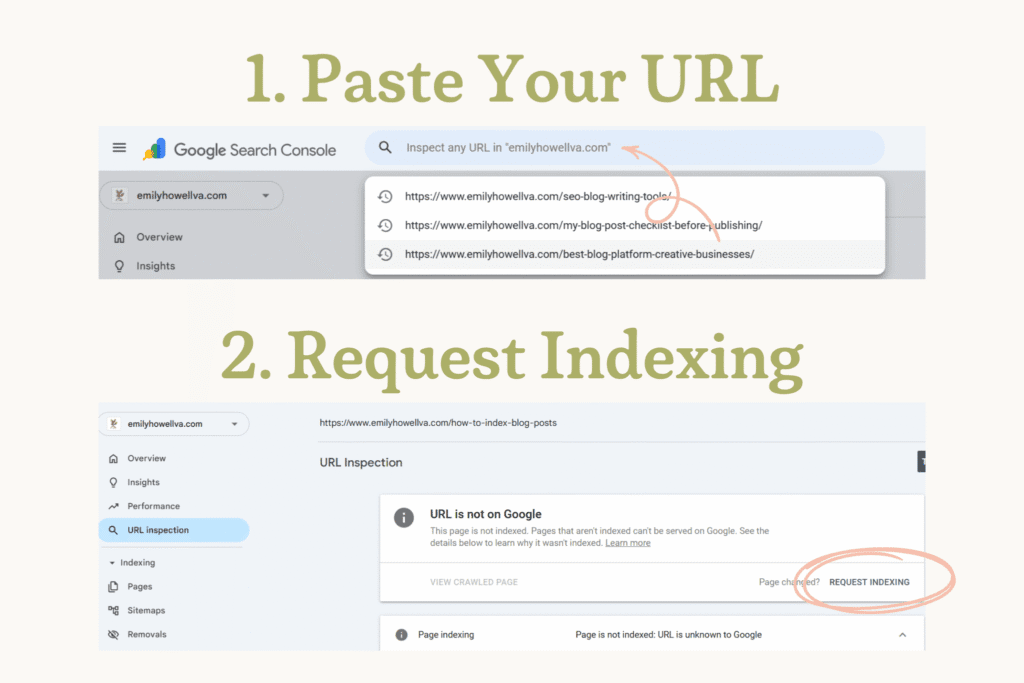Click the URL inspection magnifier icon
1024x683 pixels.
click(114, 530)
